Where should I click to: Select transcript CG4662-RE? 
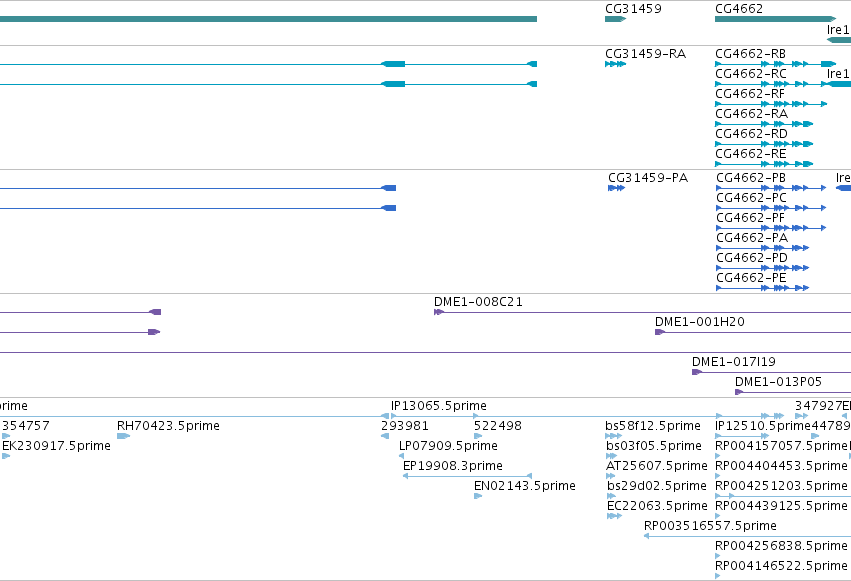[750, 154]
